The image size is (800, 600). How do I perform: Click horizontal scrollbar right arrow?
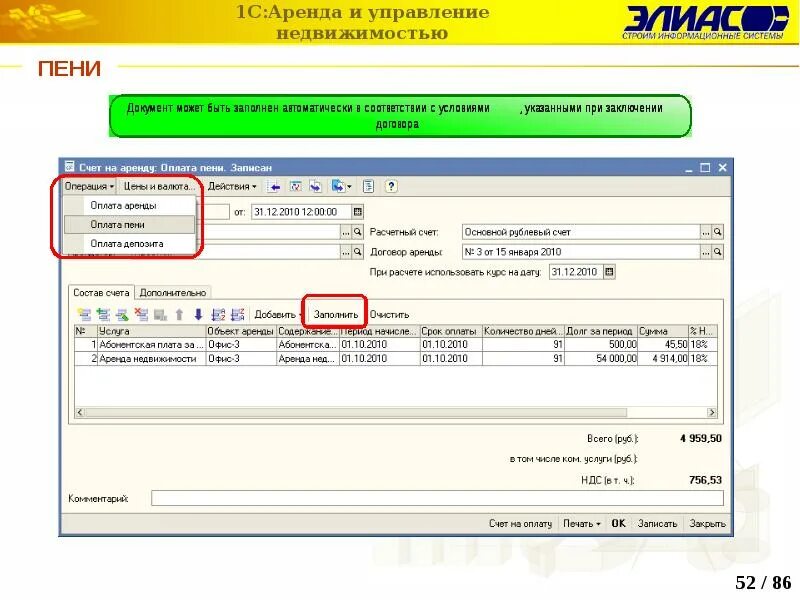click(x=712, y=412)
